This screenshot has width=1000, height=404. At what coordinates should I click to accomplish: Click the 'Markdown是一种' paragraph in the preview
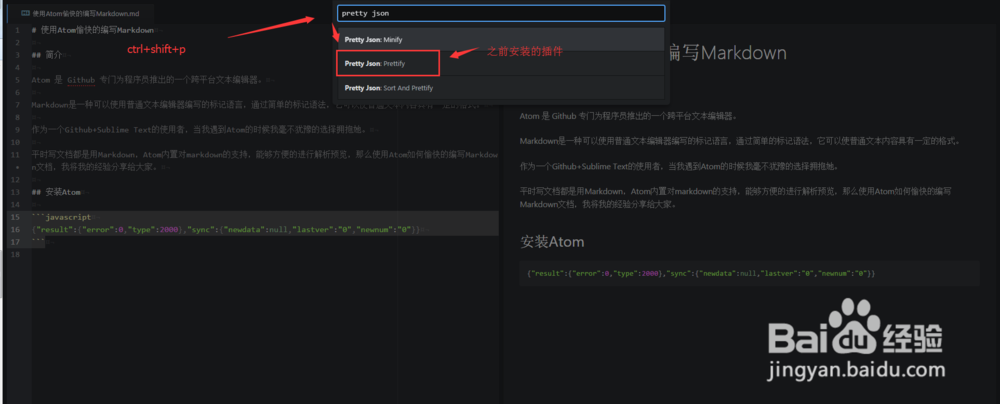point(740,141)
